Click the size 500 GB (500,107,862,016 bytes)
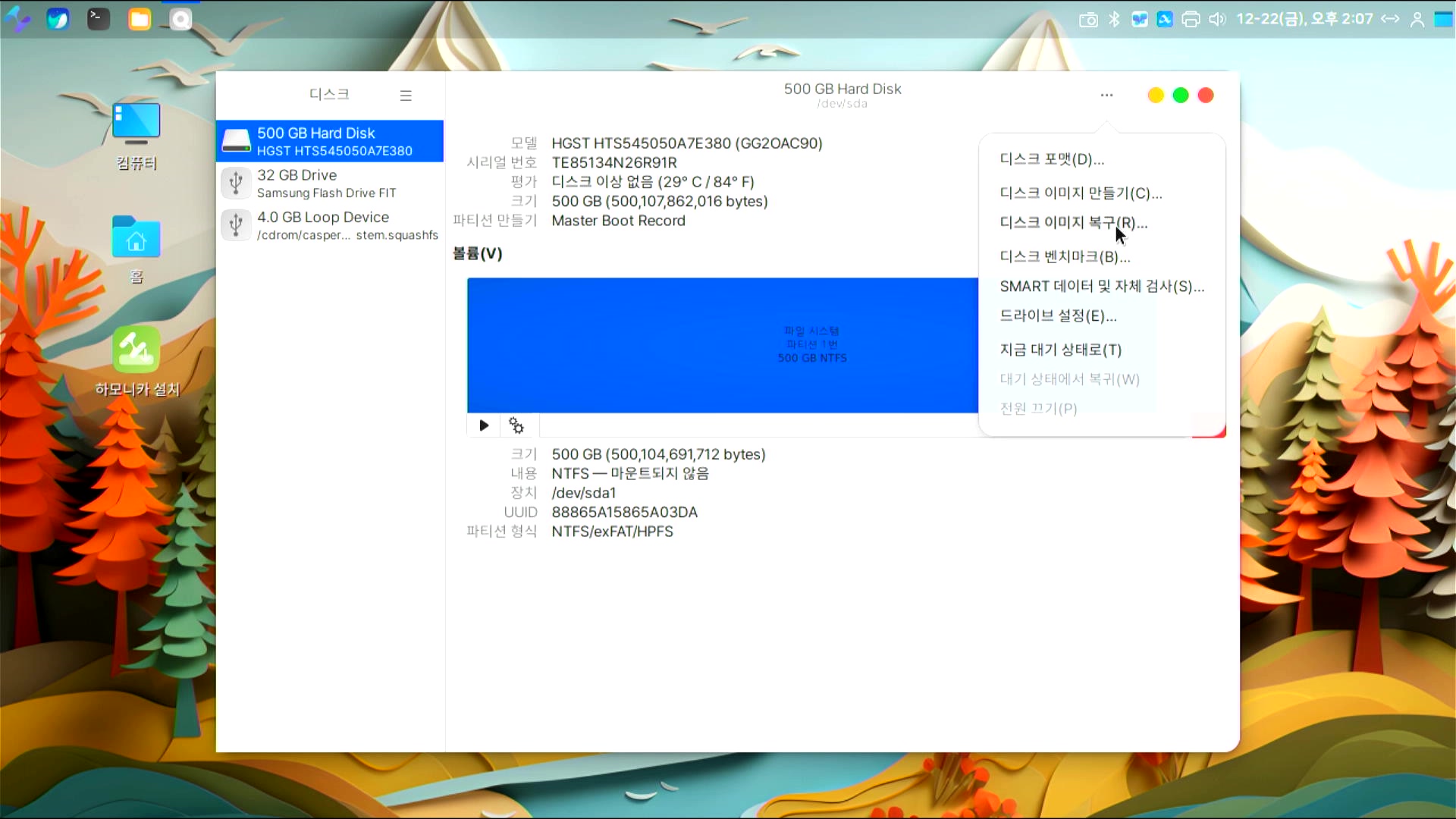 [659, 202]
